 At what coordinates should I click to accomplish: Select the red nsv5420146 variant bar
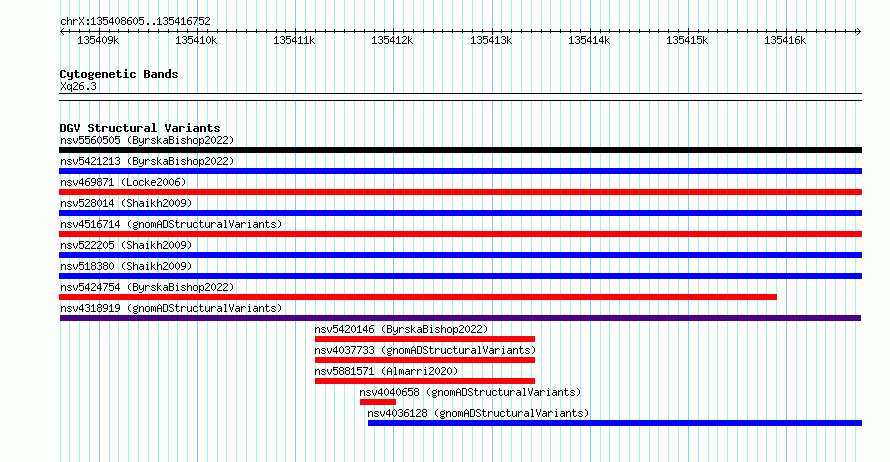(425, 339)
